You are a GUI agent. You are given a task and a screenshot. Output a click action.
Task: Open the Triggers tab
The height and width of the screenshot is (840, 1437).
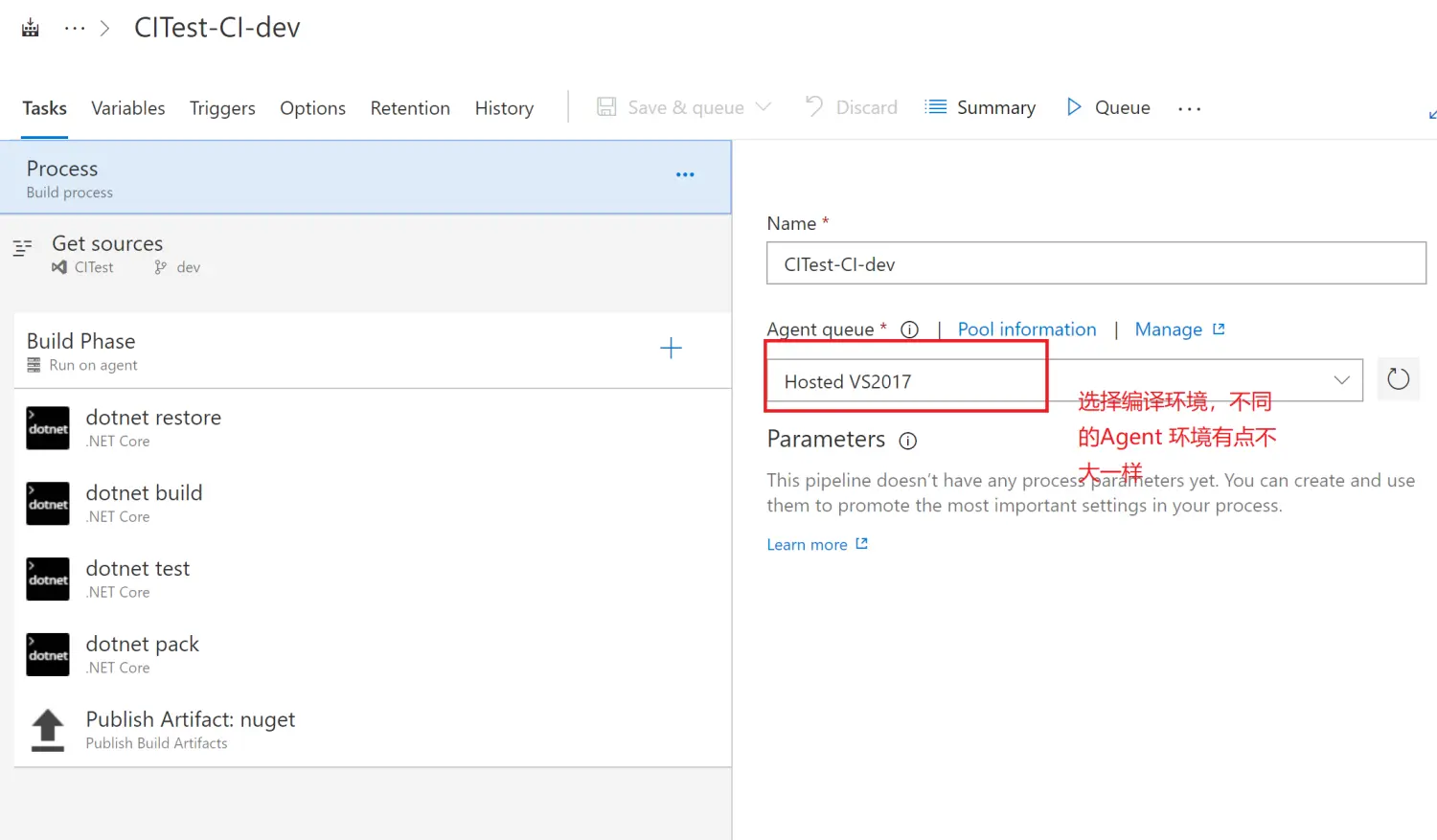[x=222, y=108]
